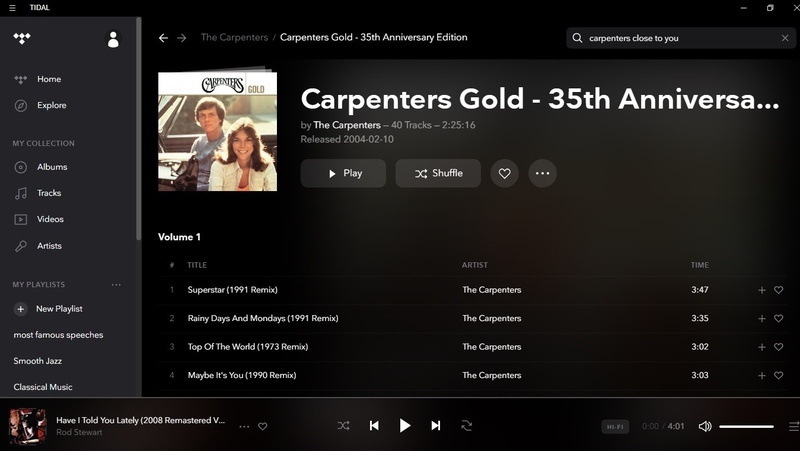800x451 pixels.
Task: Navigate forward with the right arrow
Action: (182, 38)
